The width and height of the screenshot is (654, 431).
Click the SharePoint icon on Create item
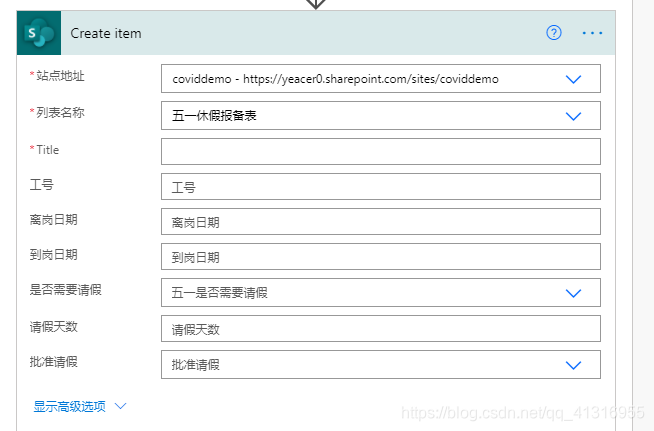pyautogui.click(x=39, y=33)
